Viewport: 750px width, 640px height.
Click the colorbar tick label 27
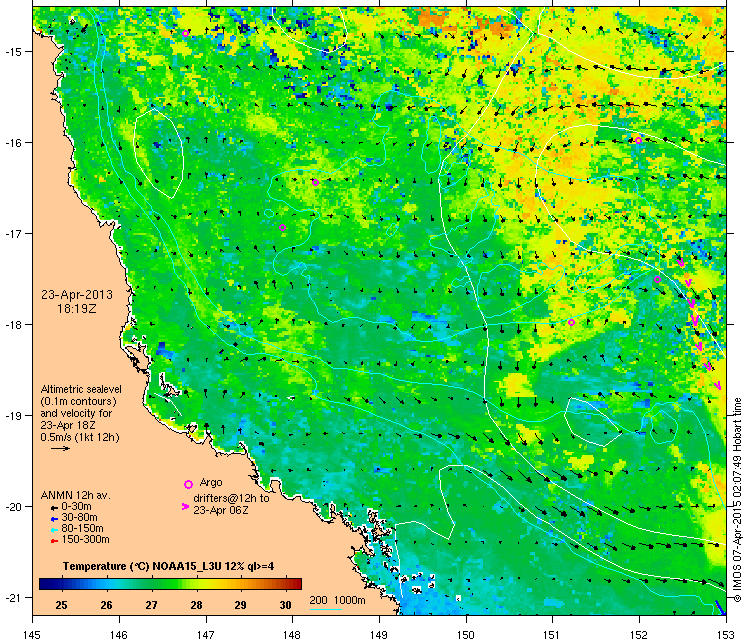[x=151, y=606]
